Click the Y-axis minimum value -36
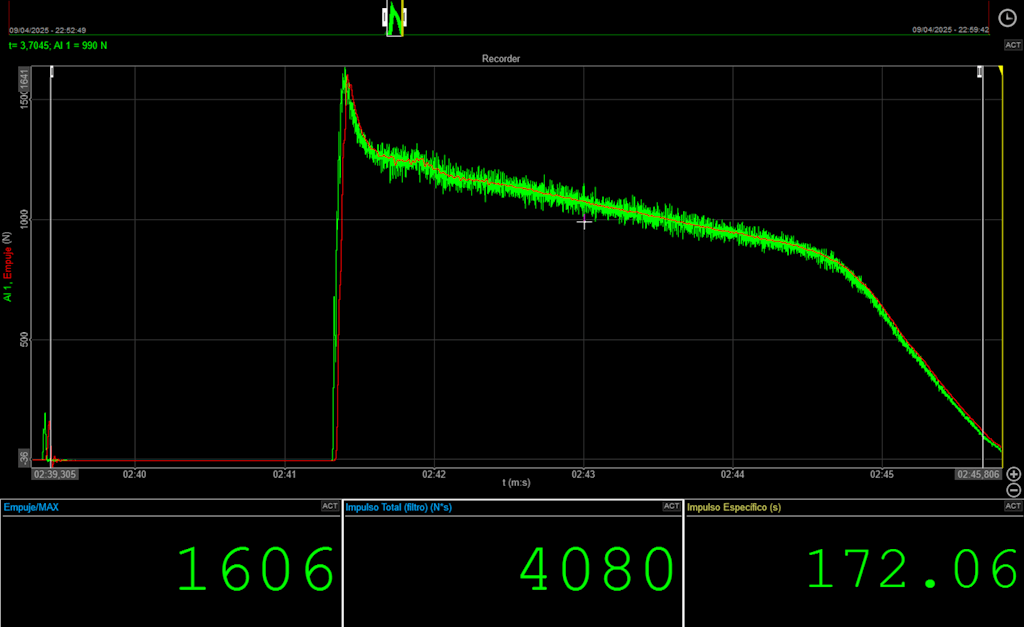The width and height of the screenshot is (1024, 627). 24,458
